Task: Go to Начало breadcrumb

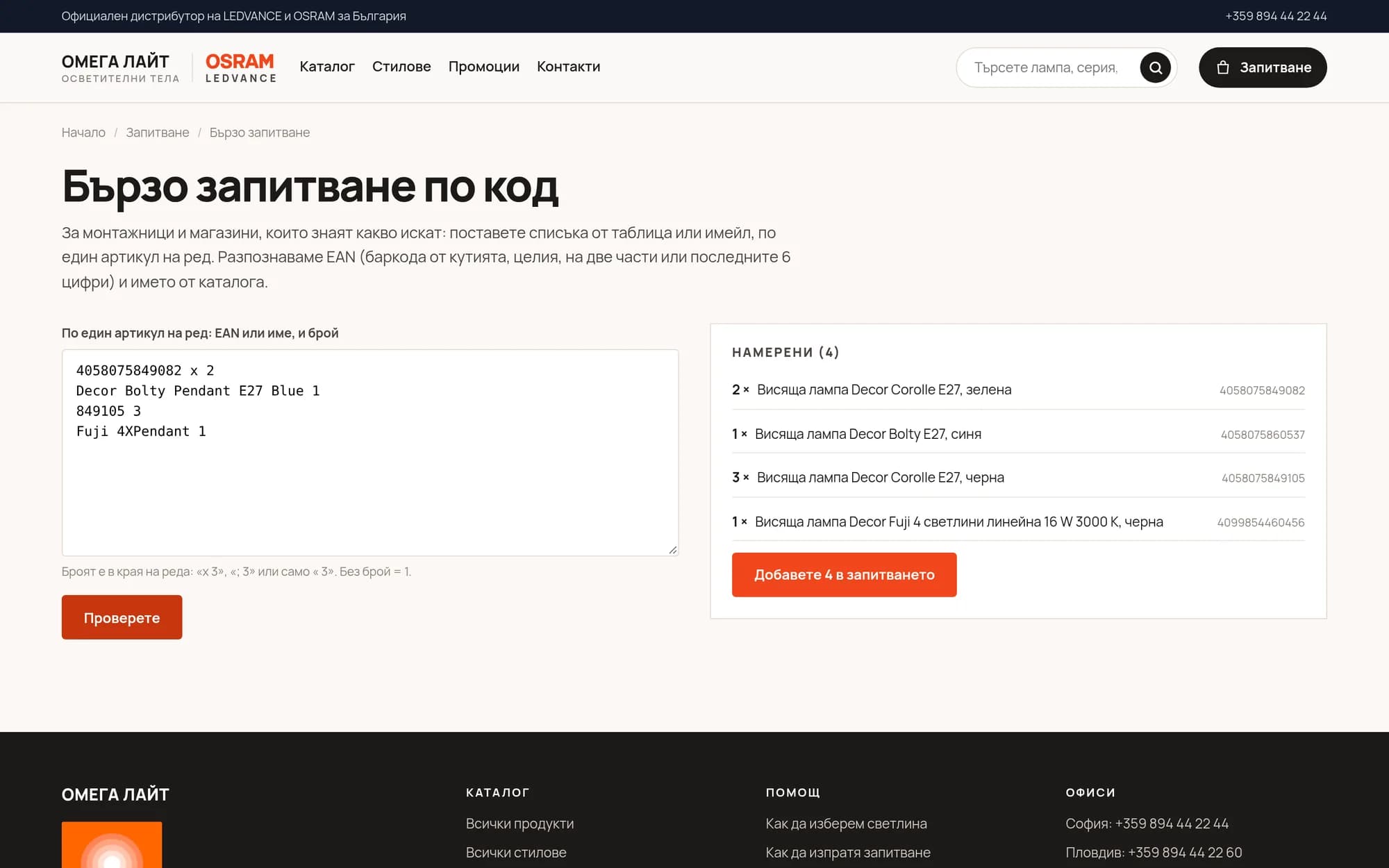Action: coord(83,133)
